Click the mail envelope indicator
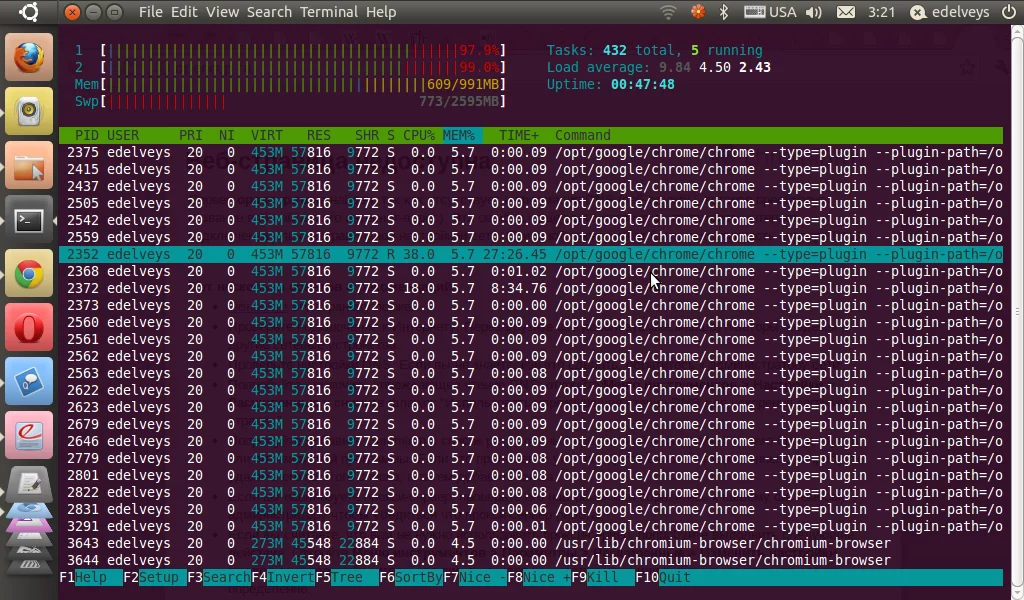1024x600 pixels. click(x=846, y=12)
